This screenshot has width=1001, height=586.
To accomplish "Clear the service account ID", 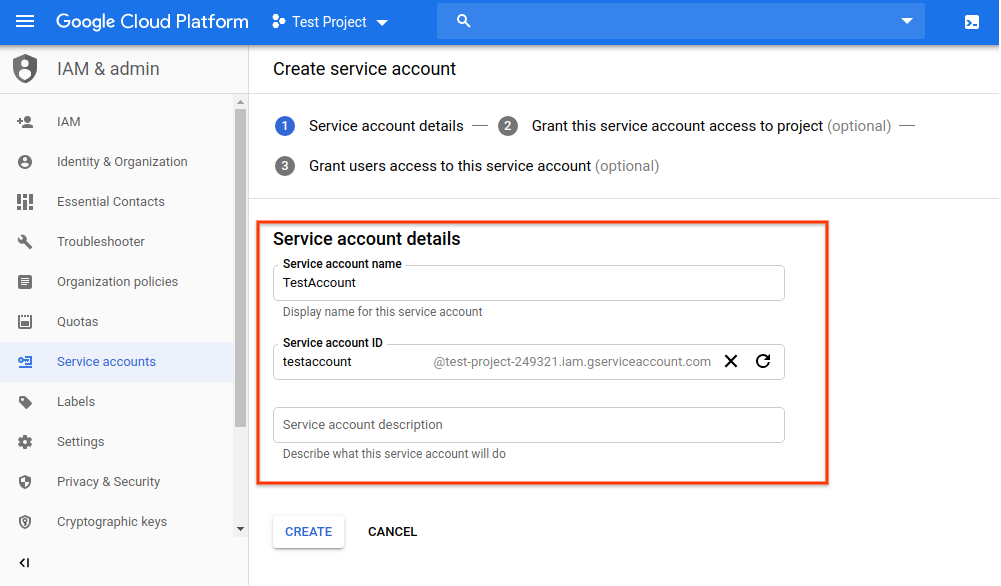I will pos(731,361).
